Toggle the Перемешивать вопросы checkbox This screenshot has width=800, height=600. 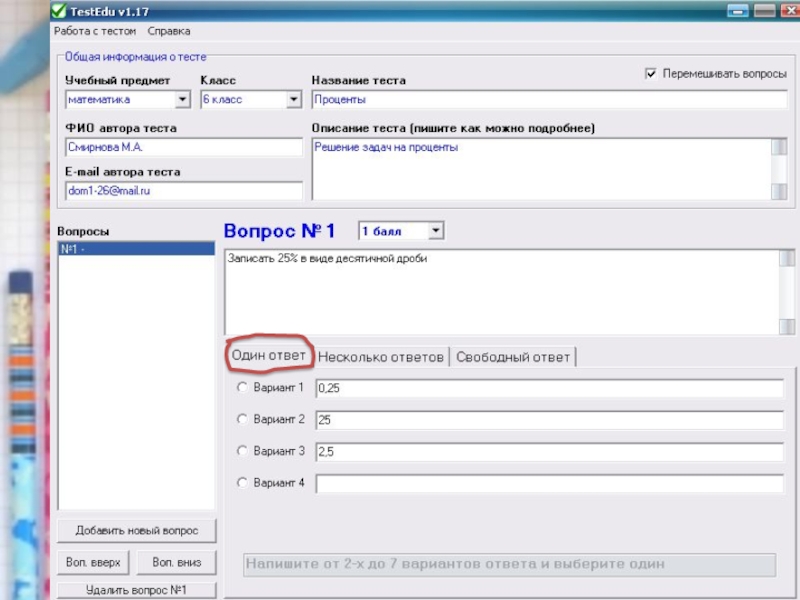[x=651, y=74]
